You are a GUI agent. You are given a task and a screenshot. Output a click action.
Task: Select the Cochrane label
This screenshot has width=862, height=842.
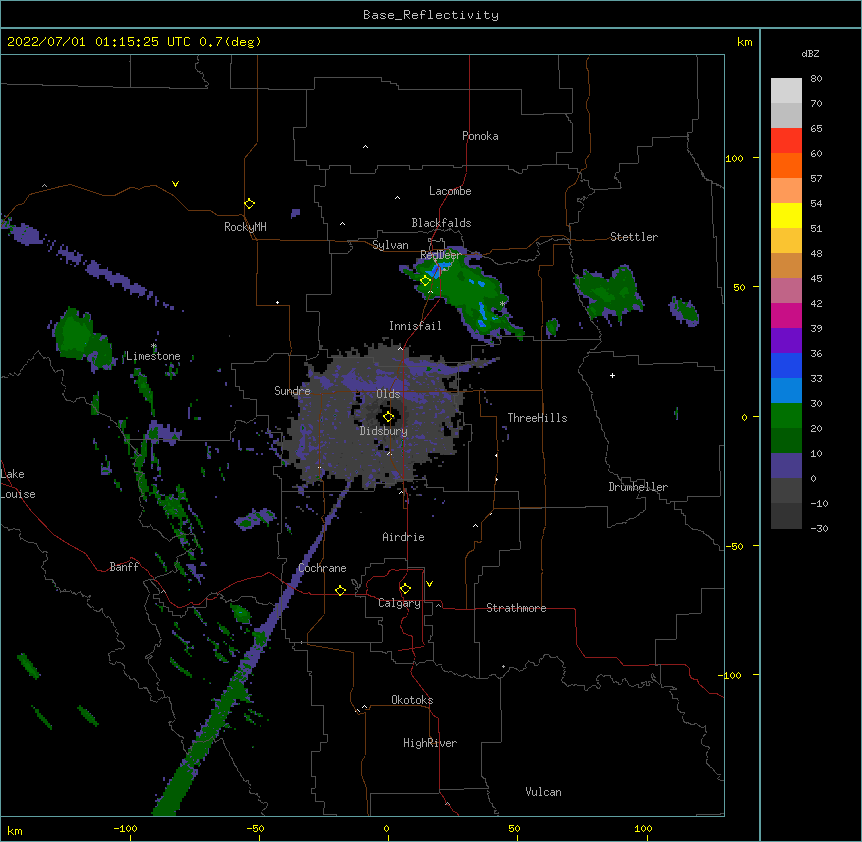[x=322, y=568]
